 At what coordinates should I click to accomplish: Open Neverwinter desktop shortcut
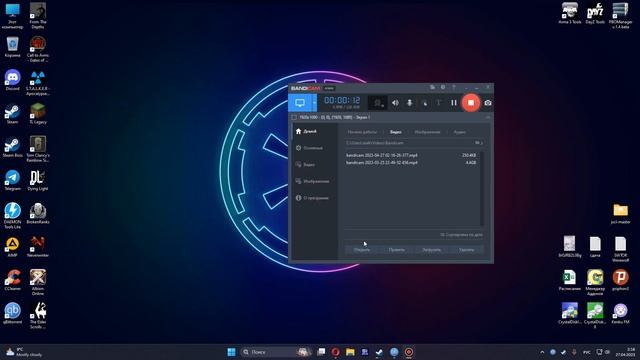pyautogui.click(x=38, y=247)
